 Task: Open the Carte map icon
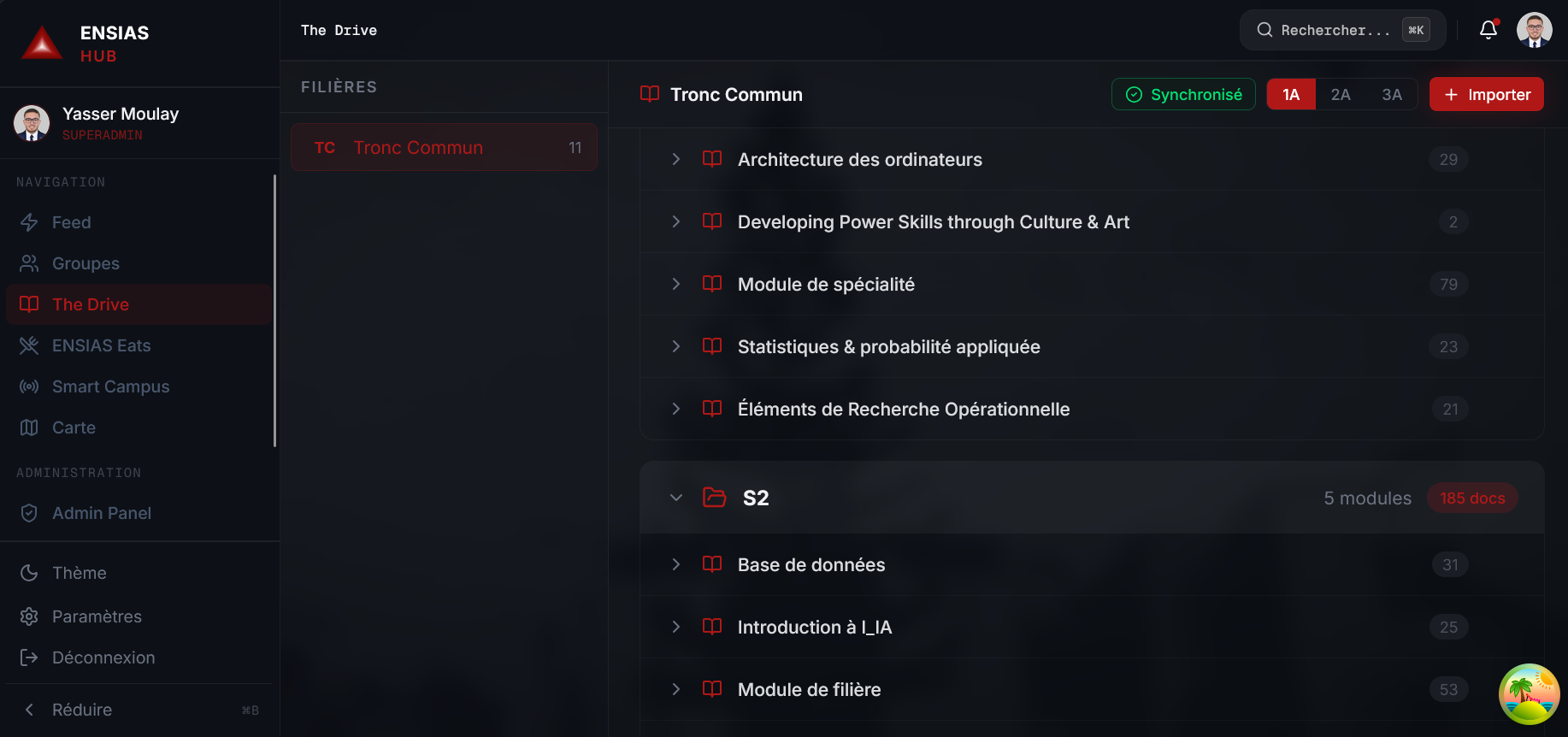[29, 427]
